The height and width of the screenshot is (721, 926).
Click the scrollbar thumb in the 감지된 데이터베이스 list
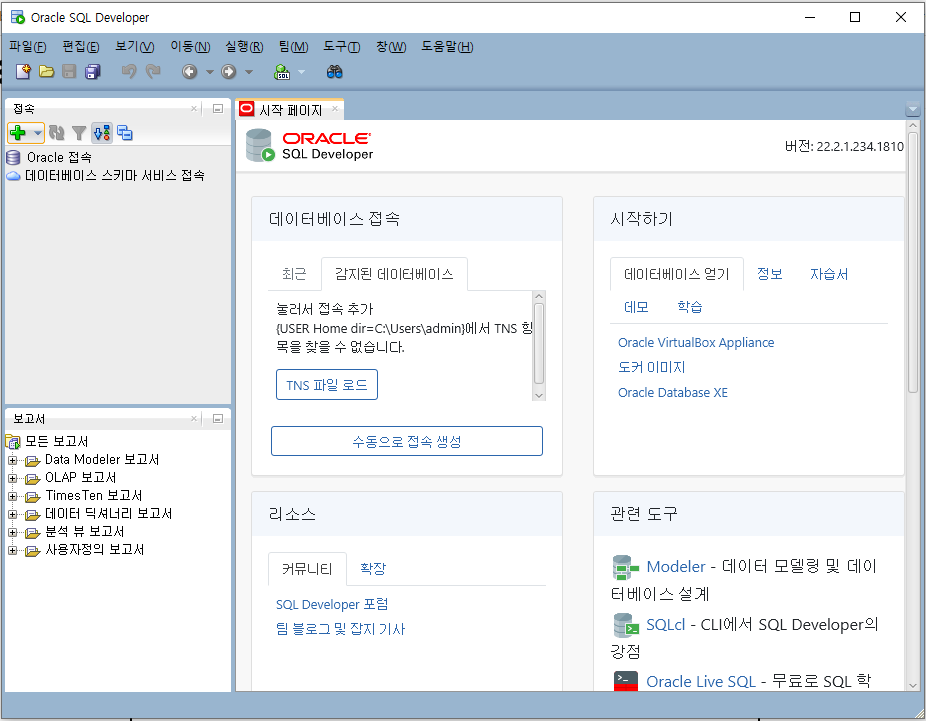click(539, 344)
